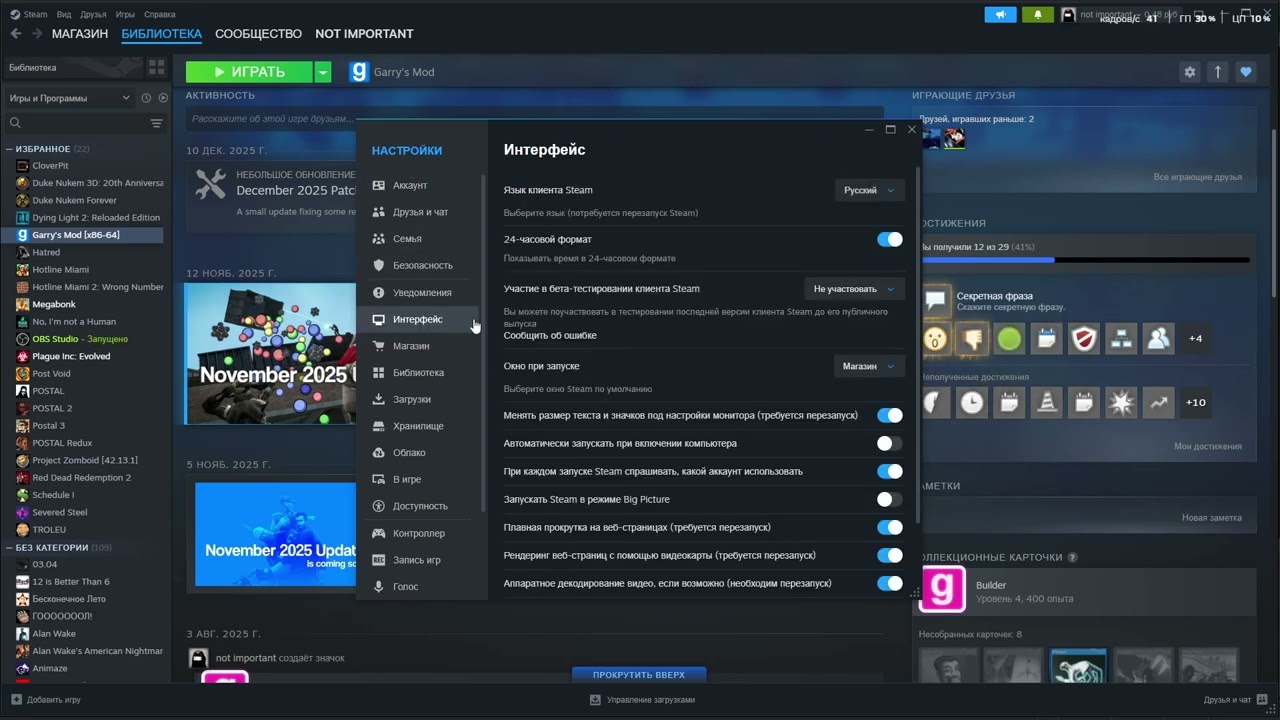Enable auto-start on computer boot
The height and width of the screenshot is (720, 1280).
[x=889, y=443]
